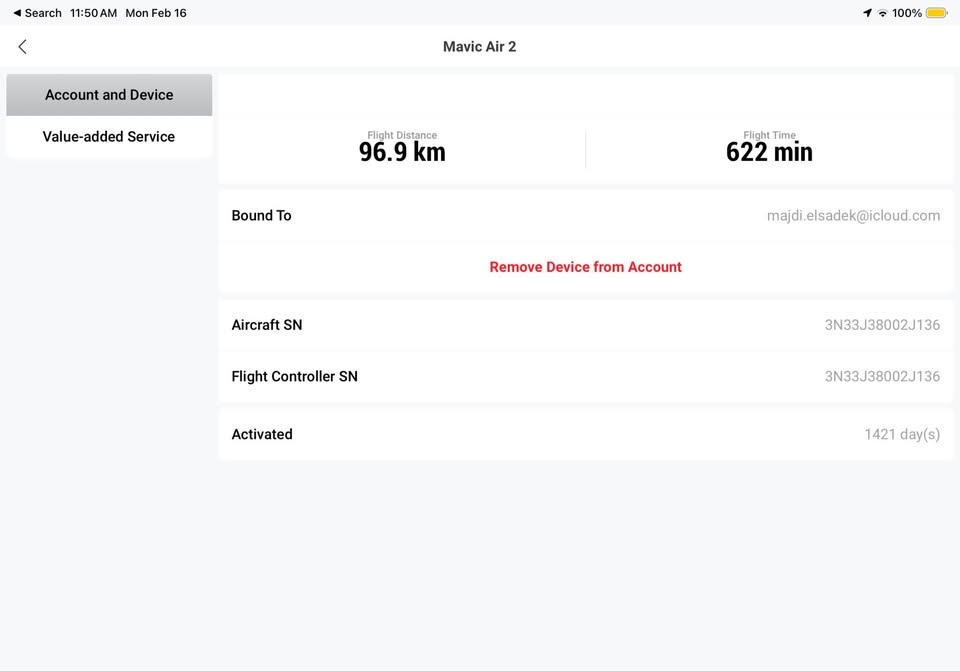Select the Account and Device tab

coord(109,95)
